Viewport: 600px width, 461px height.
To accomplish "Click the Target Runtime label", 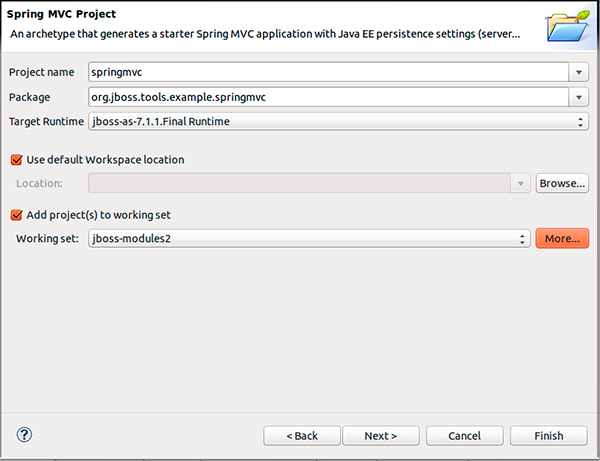I will (x=46, y=121).
